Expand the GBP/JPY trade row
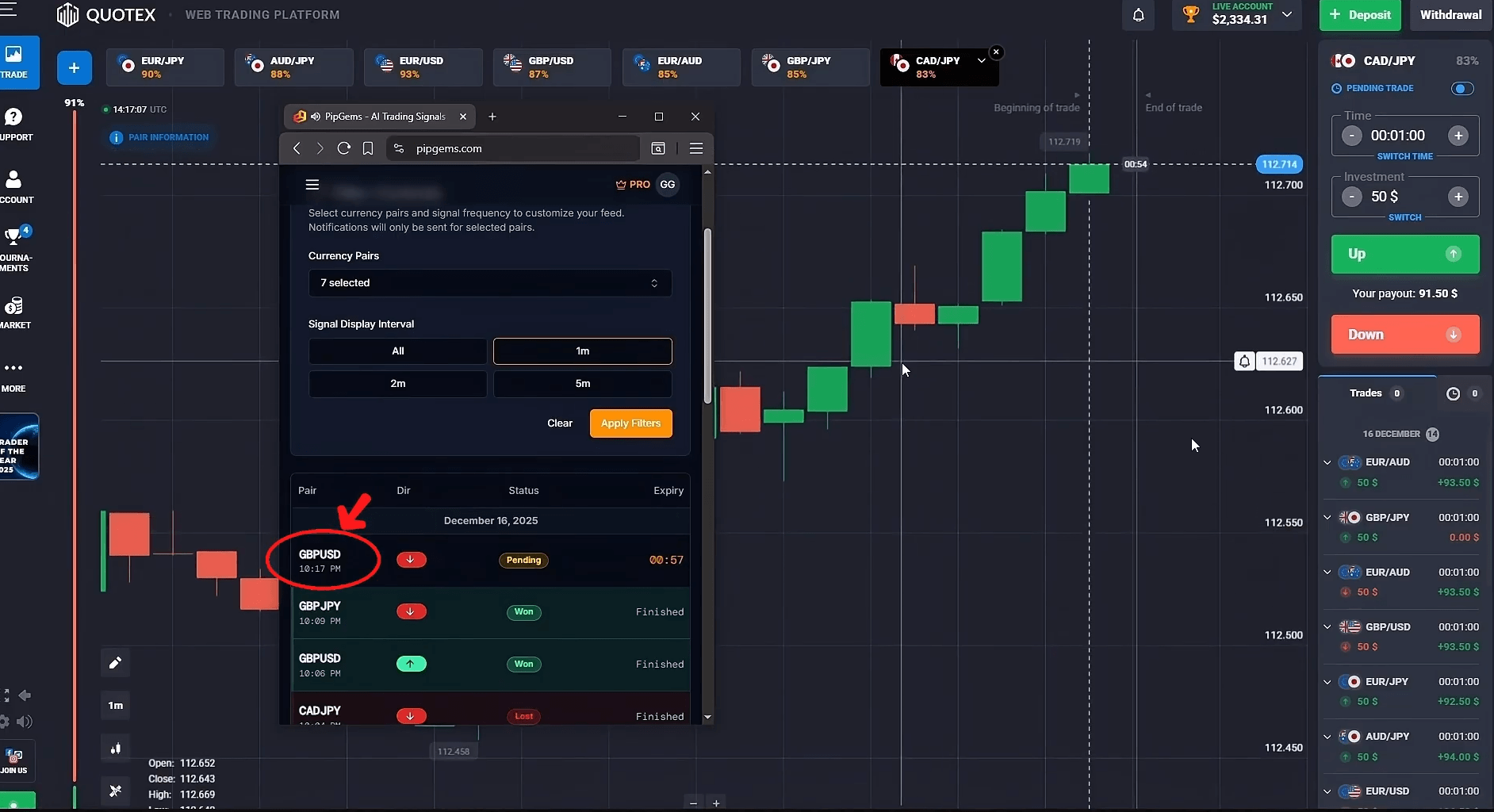This screenshot has height=812, width=1494. click(1327, 518)
